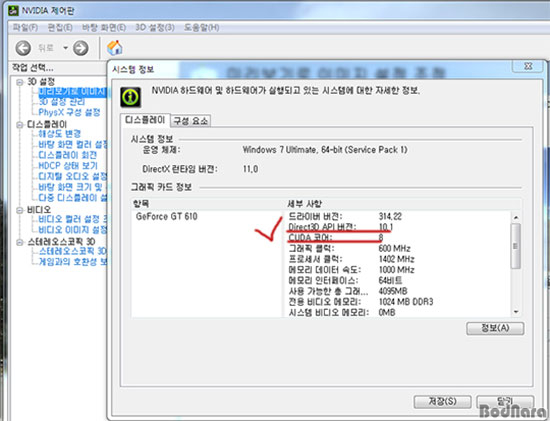This screenshot has height=421, width=550.
Task: Click the details list scrollbar down arrow
Action: [516, 312]
